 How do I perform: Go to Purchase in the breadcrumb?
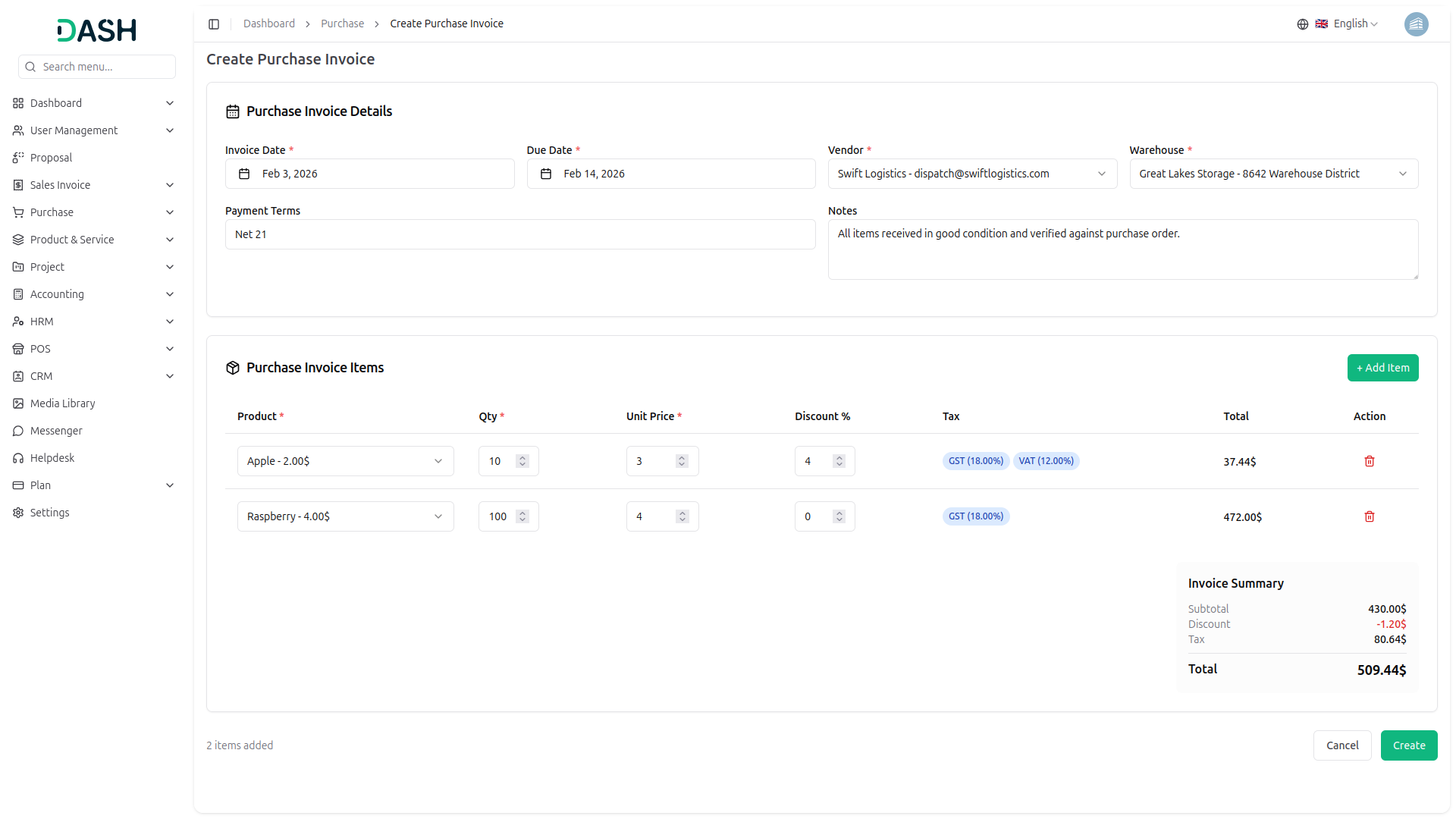coord(342,24)
